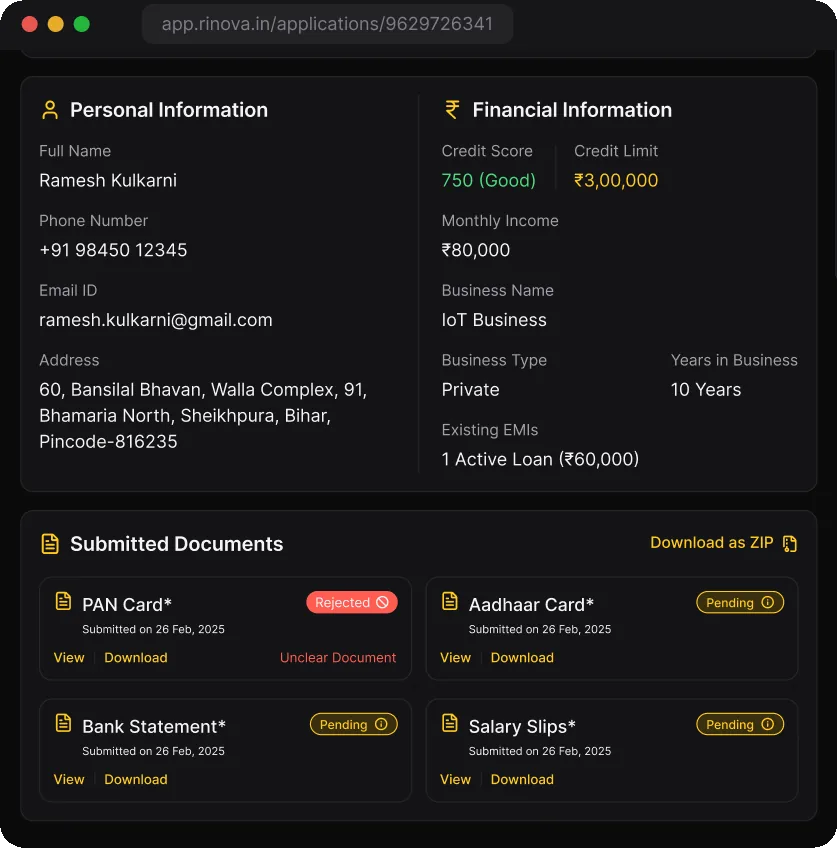
Task: Click the Pending info badge on Aadhaar Card
Action: coord(740,602)
